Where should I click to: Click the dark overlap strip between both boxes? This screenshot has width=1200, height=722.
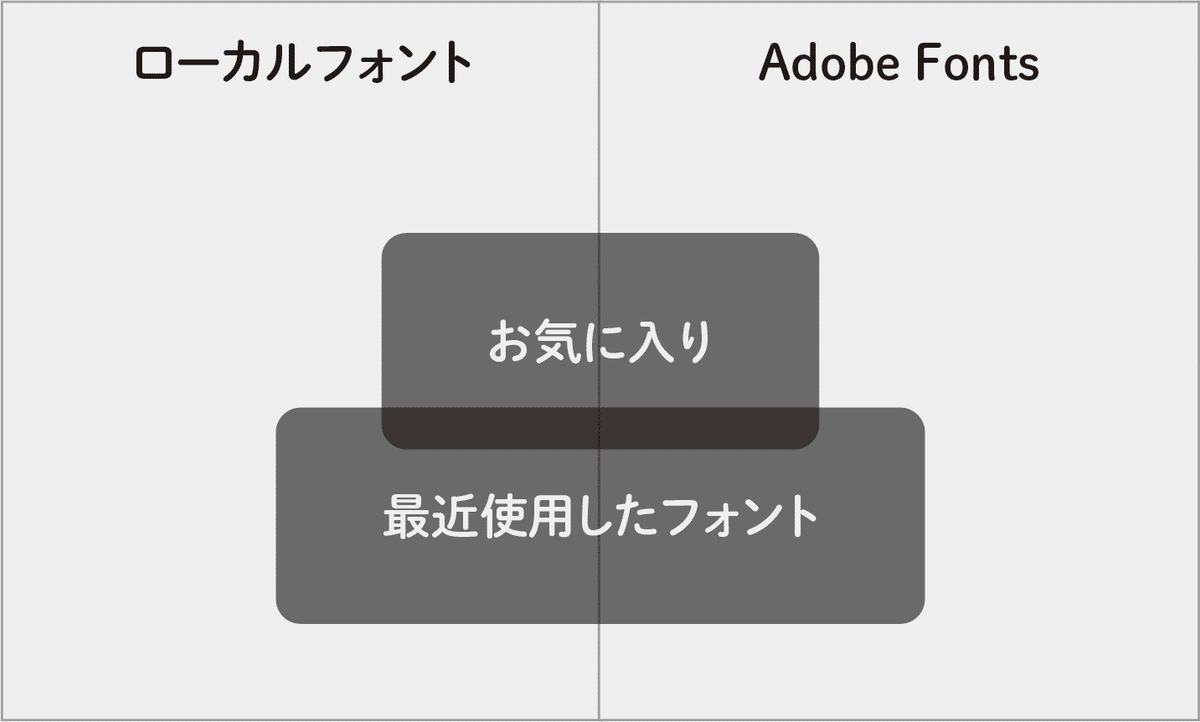(x=600, y=428)
